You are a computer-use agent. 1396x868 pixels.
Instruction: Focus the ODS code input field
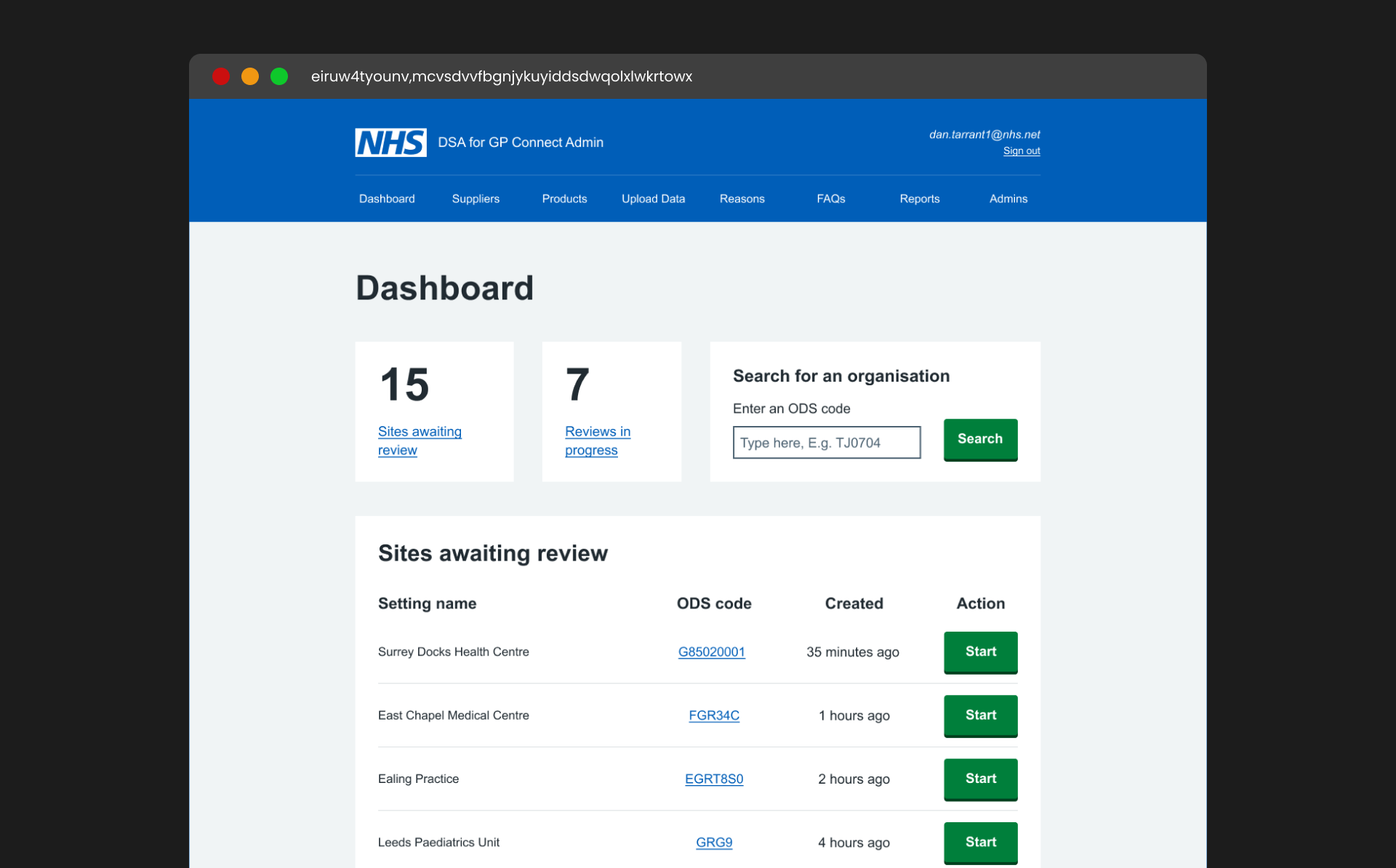click(826, 443)
